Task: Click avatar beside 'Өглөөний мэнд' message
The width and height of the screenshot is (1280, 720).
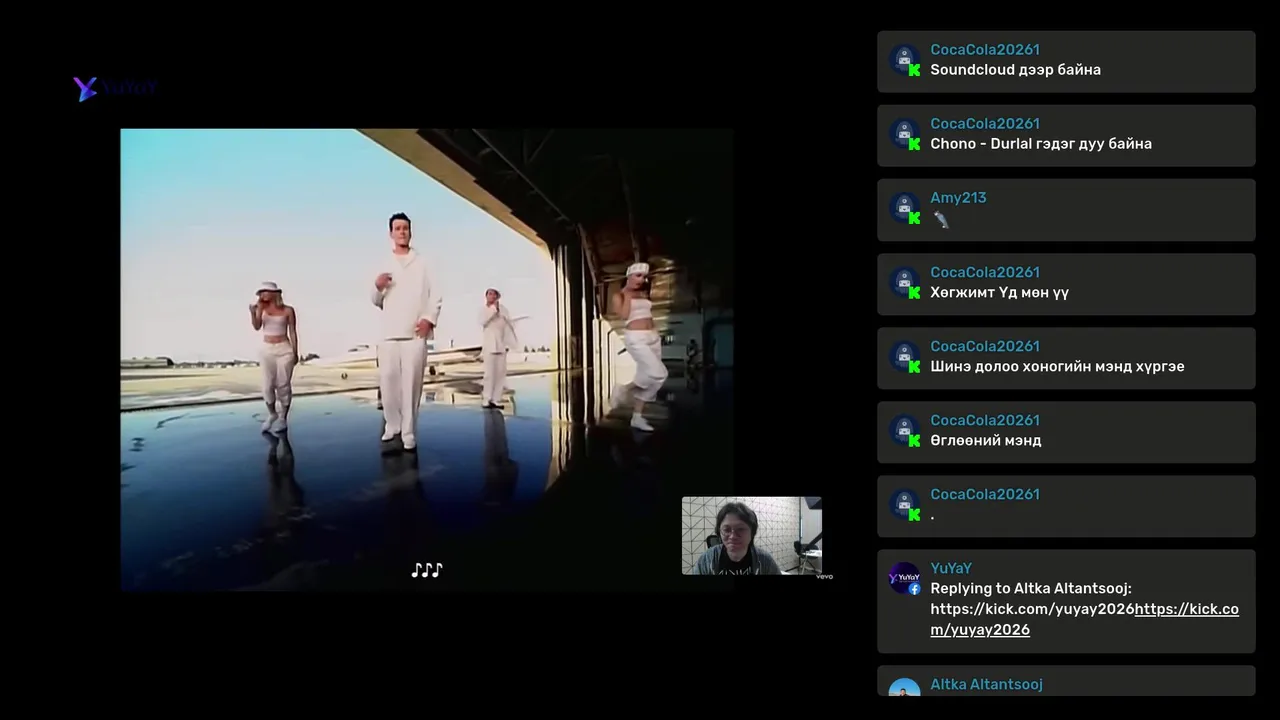Action: [x=905, y=430]
